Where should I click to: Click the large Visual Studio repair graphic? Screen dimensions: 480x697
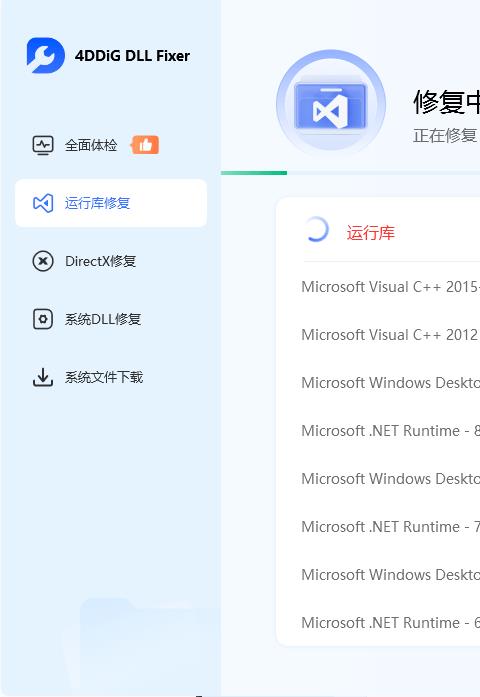click(331, 105)
